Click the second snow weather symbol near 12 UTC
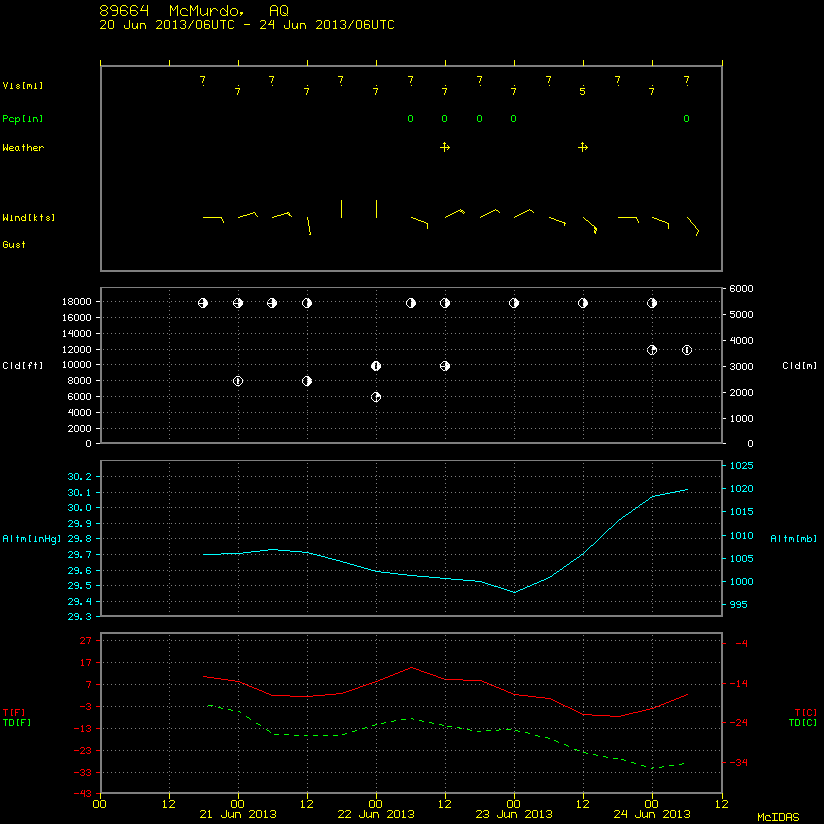The image size is (824, 824). 583,147
